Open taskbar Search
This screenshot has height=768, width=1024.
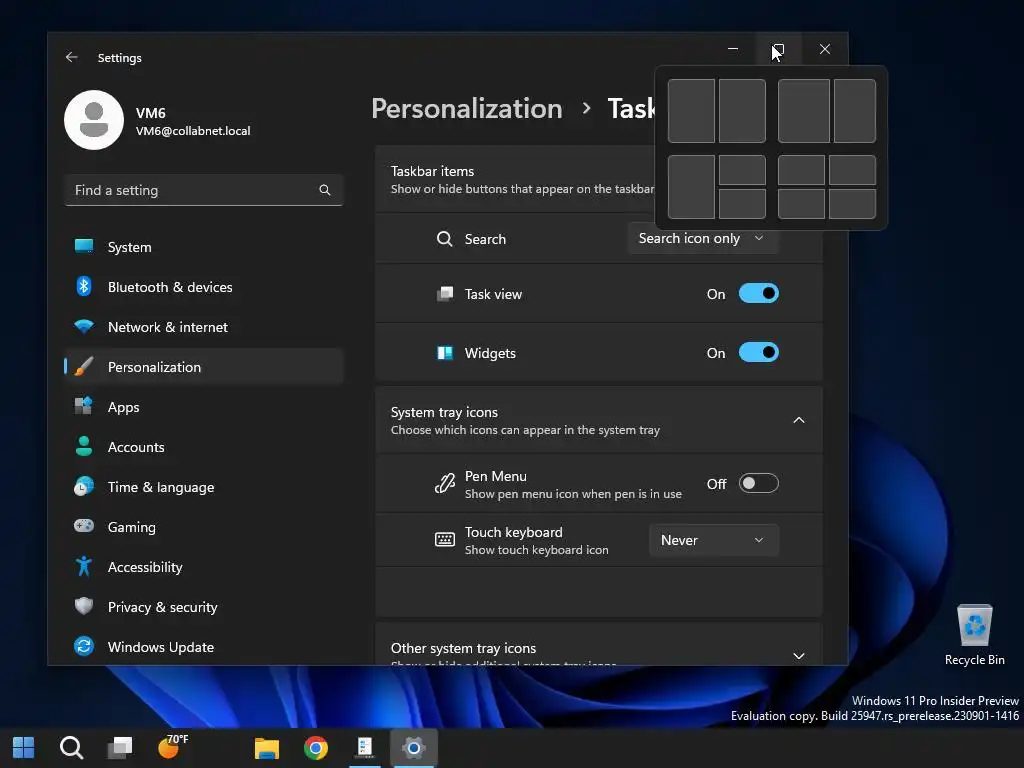[x=71, y=747]
